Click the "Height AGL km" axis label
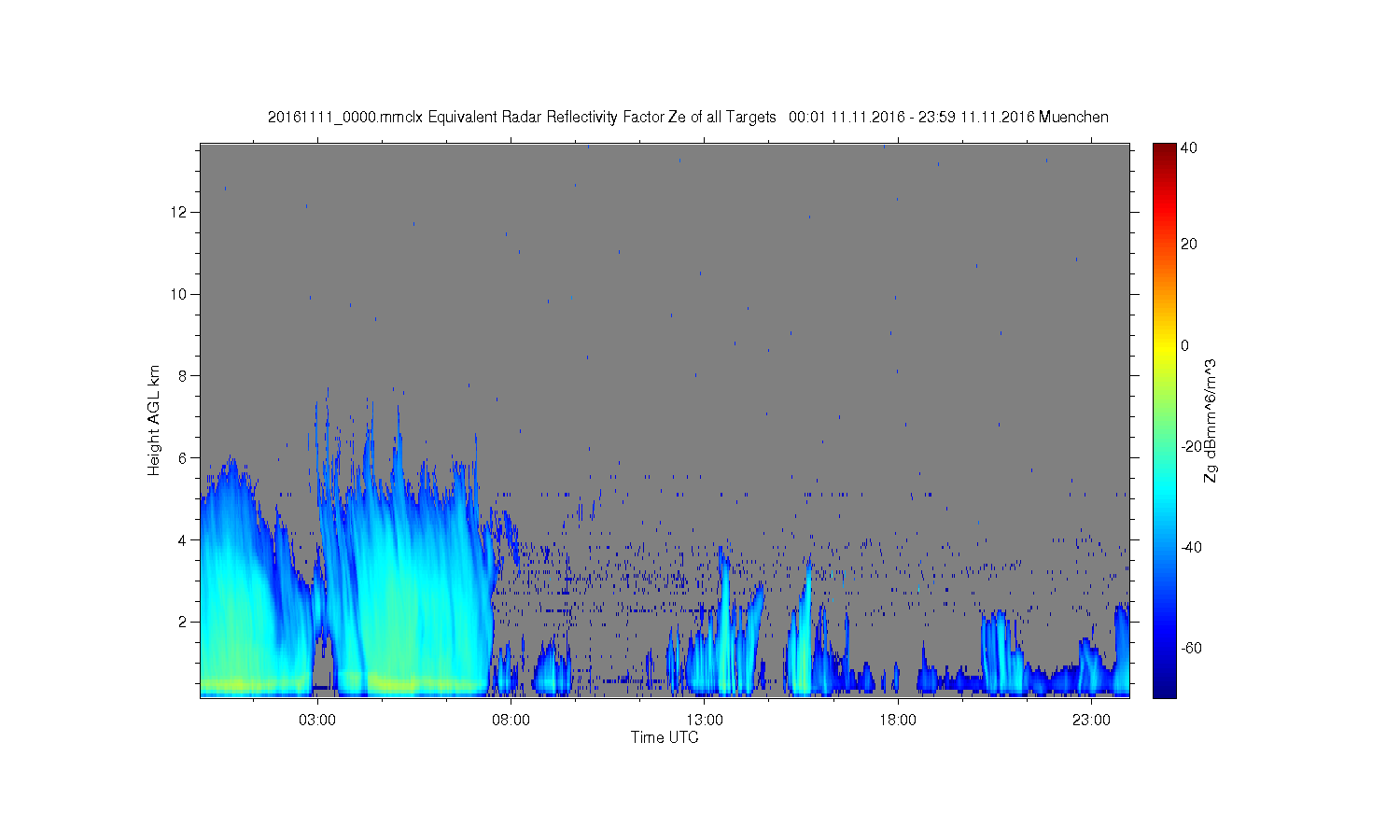The height and width of the screenshot is (840, 1400). coord(153,420)
